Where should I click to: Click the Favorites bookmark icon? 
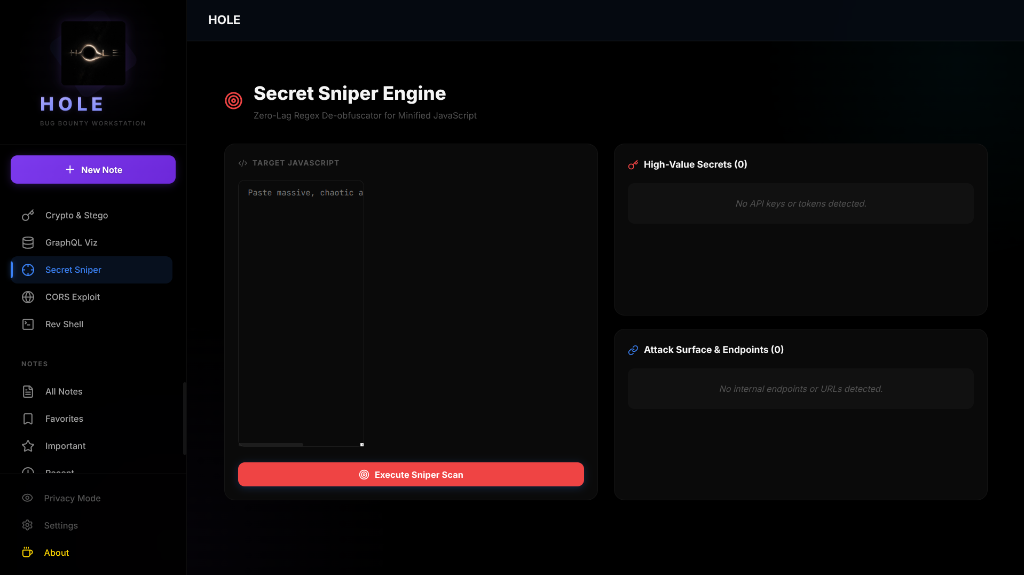point(28,419)
